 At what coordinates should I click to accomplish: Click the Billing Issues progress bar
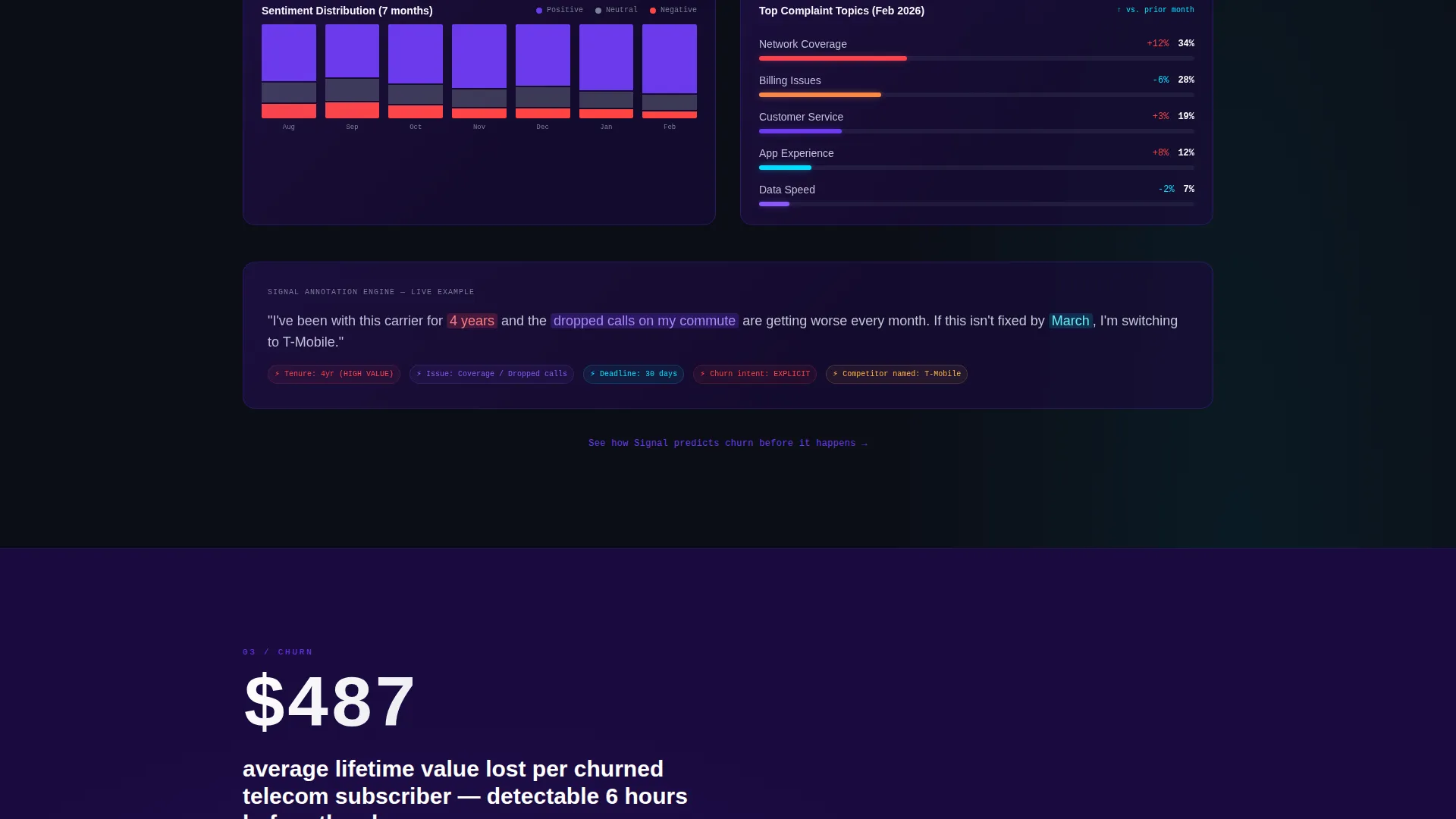(x=977, y=95)
